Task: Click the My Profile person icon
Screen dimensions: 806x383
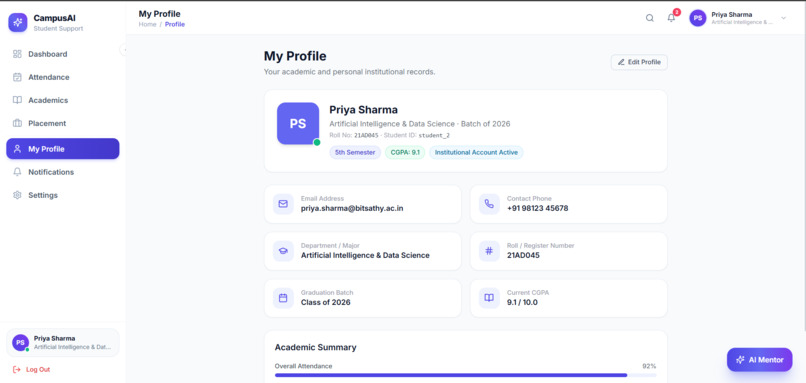Action: tap(17, 149)
